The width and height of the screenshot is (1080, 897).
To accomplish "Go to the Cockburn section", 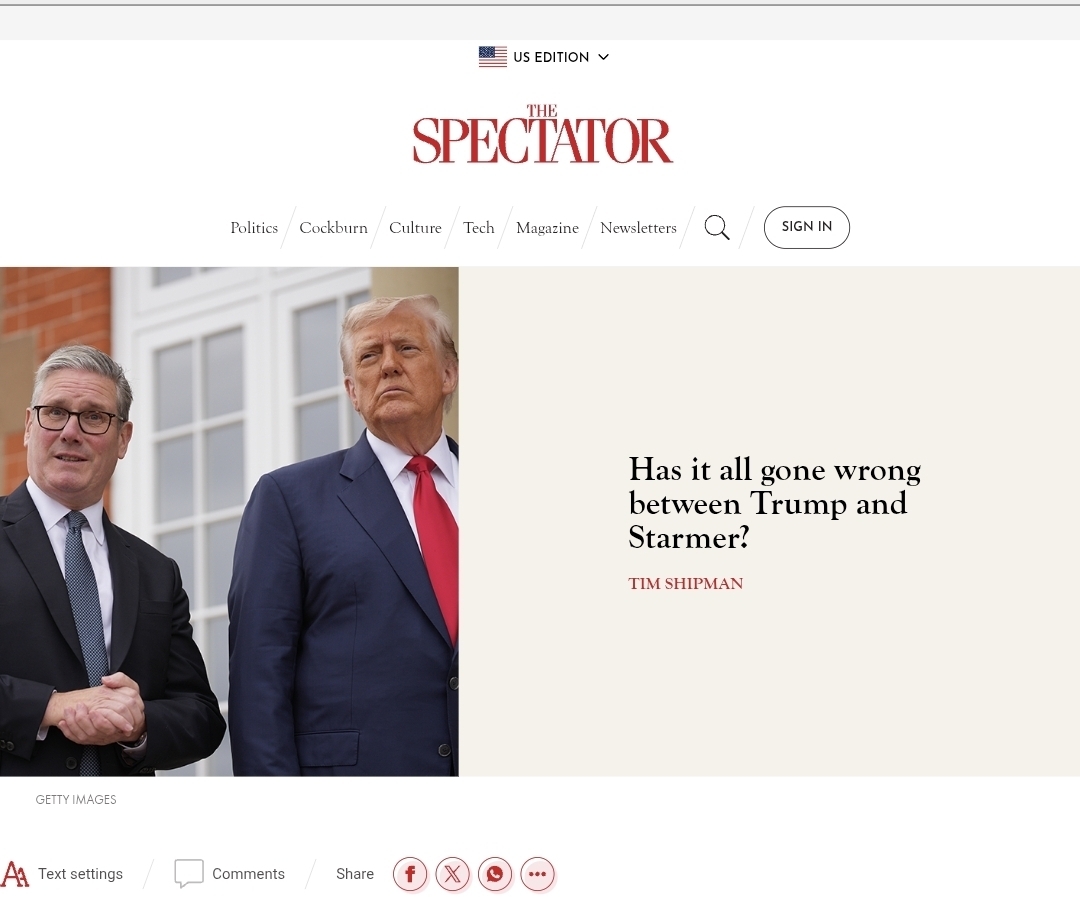I will 333,227.
